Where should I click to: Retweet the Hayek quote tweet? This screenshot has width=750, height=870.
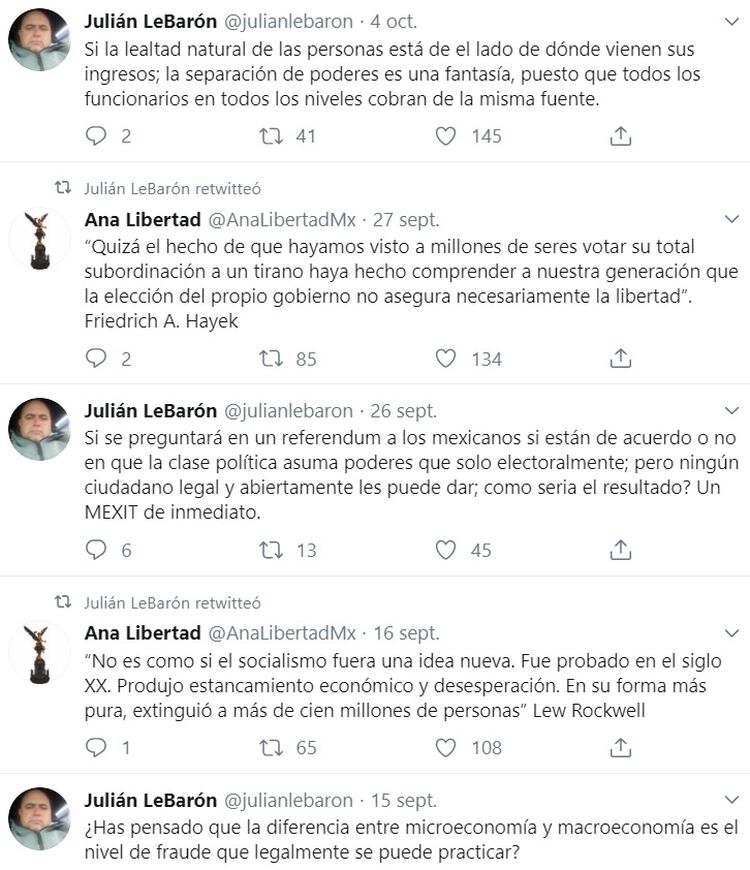coord(271,358)
